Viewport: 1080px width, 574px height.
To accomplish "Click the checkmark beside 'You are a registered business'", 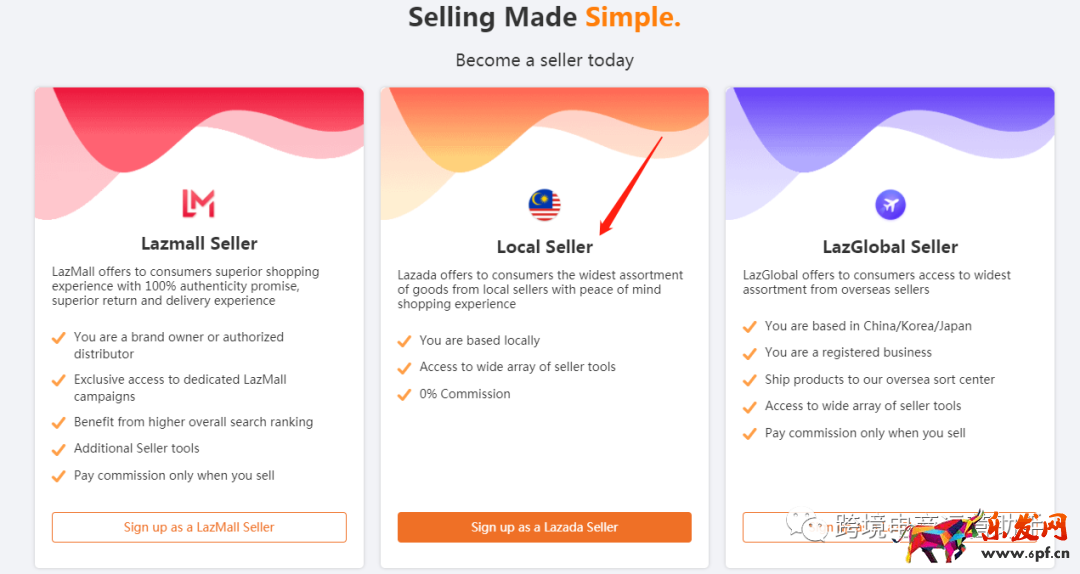I will [x=749, y=353].
